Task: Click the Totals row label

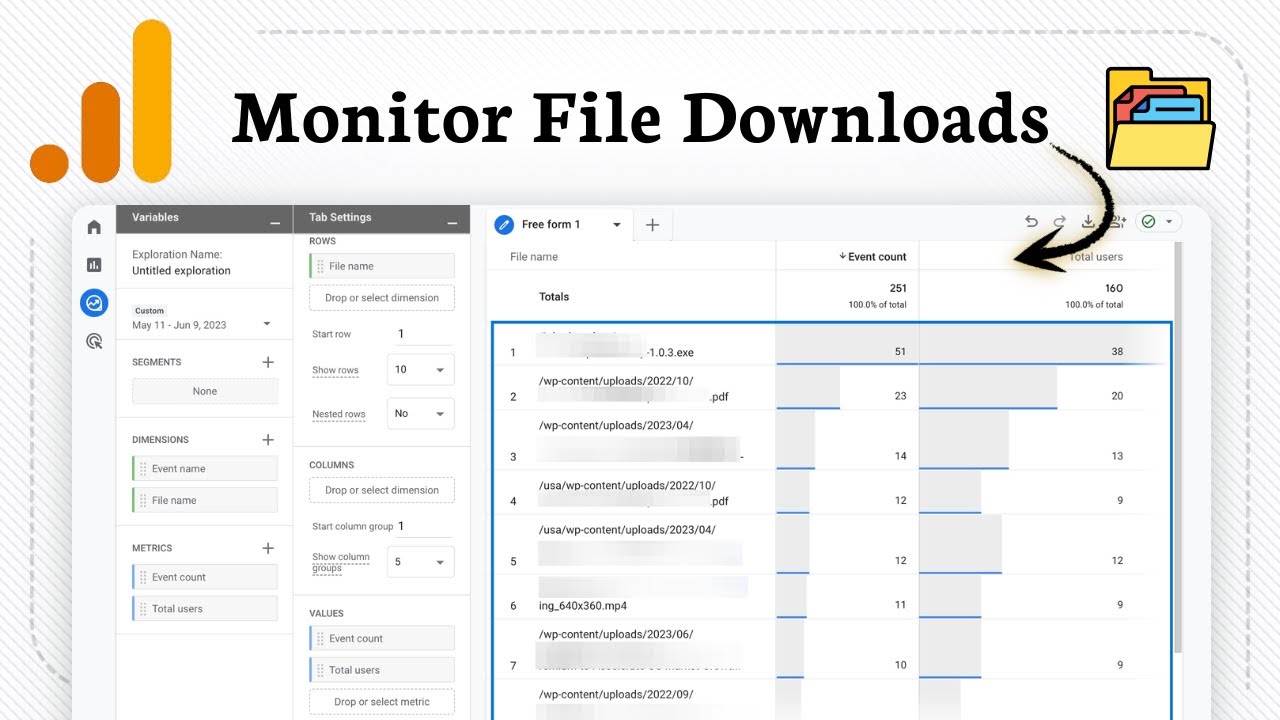Action: click(554, 297)
